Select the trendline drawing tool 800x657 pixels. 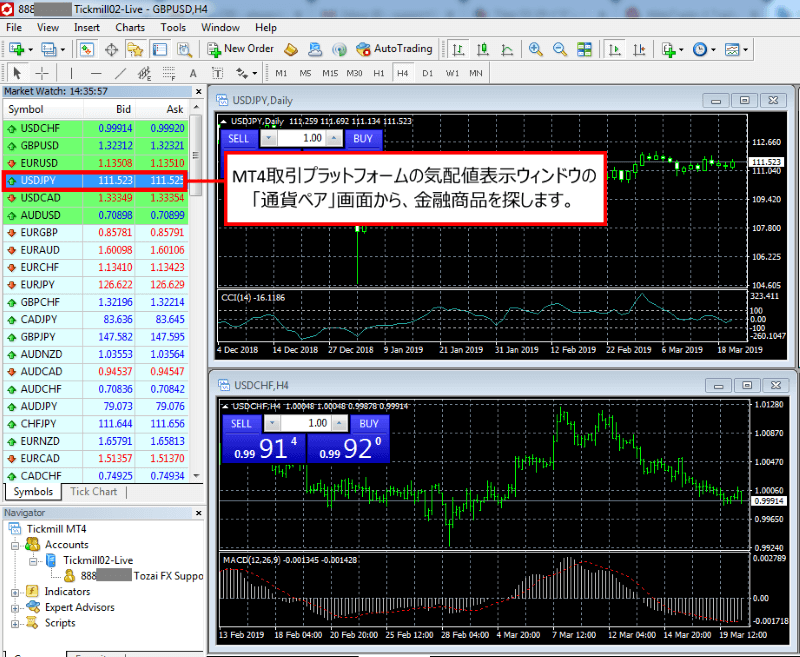click(120, 73)
